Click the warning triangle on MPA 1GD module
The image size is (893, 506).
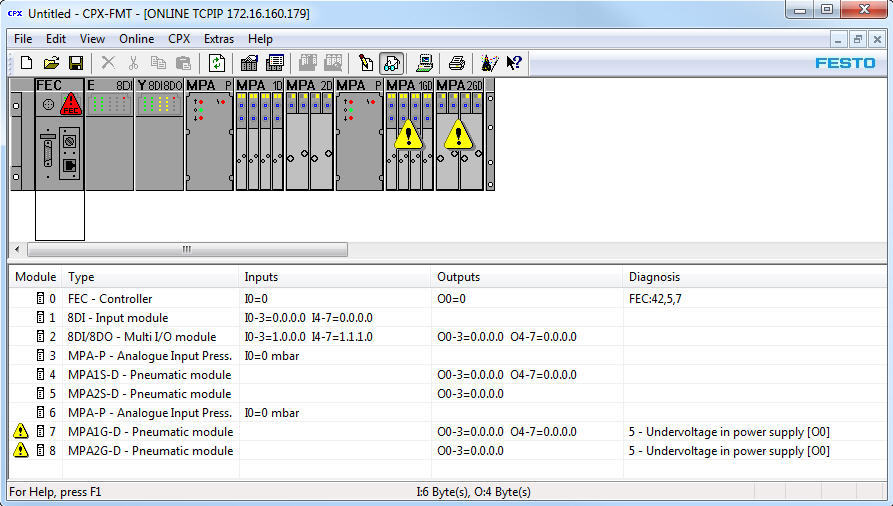click(408, 134)
